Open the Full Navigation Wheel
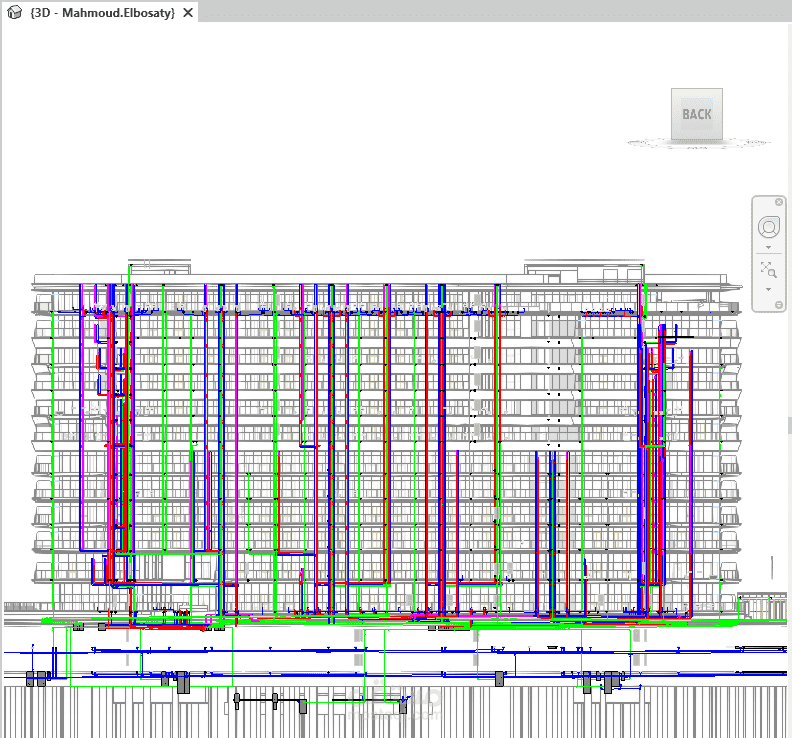This screenshot has width=792, height=738. point(768,226)
